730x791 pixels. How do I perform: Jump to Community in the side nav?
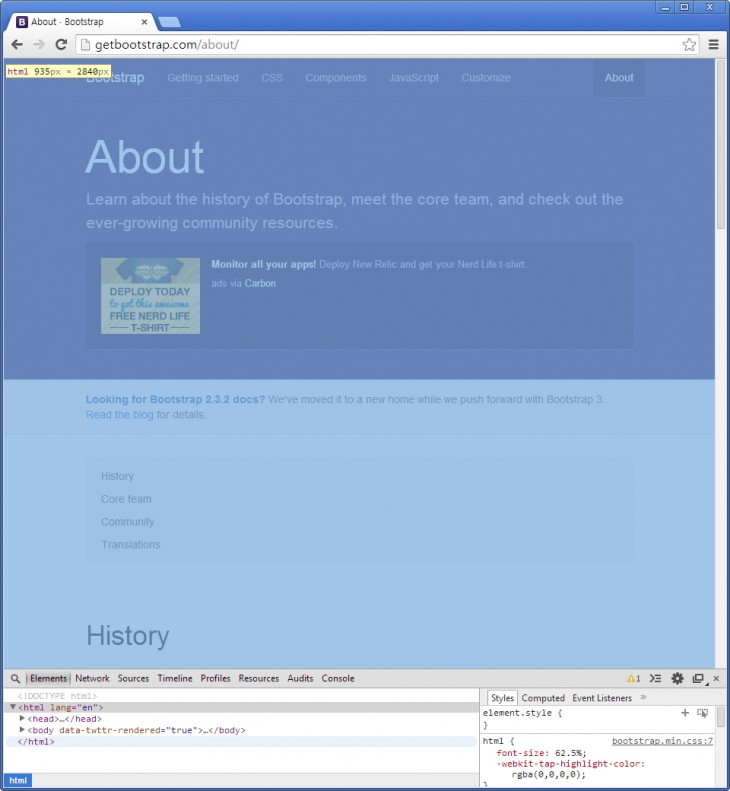128,522
